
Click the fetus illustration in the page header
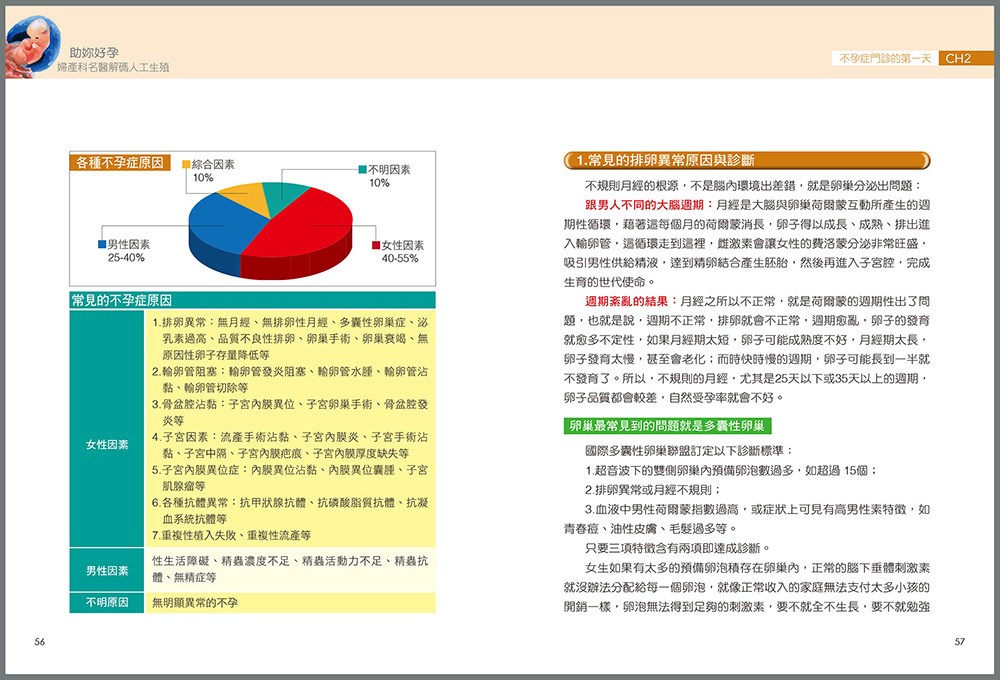[x=33, y=47]
